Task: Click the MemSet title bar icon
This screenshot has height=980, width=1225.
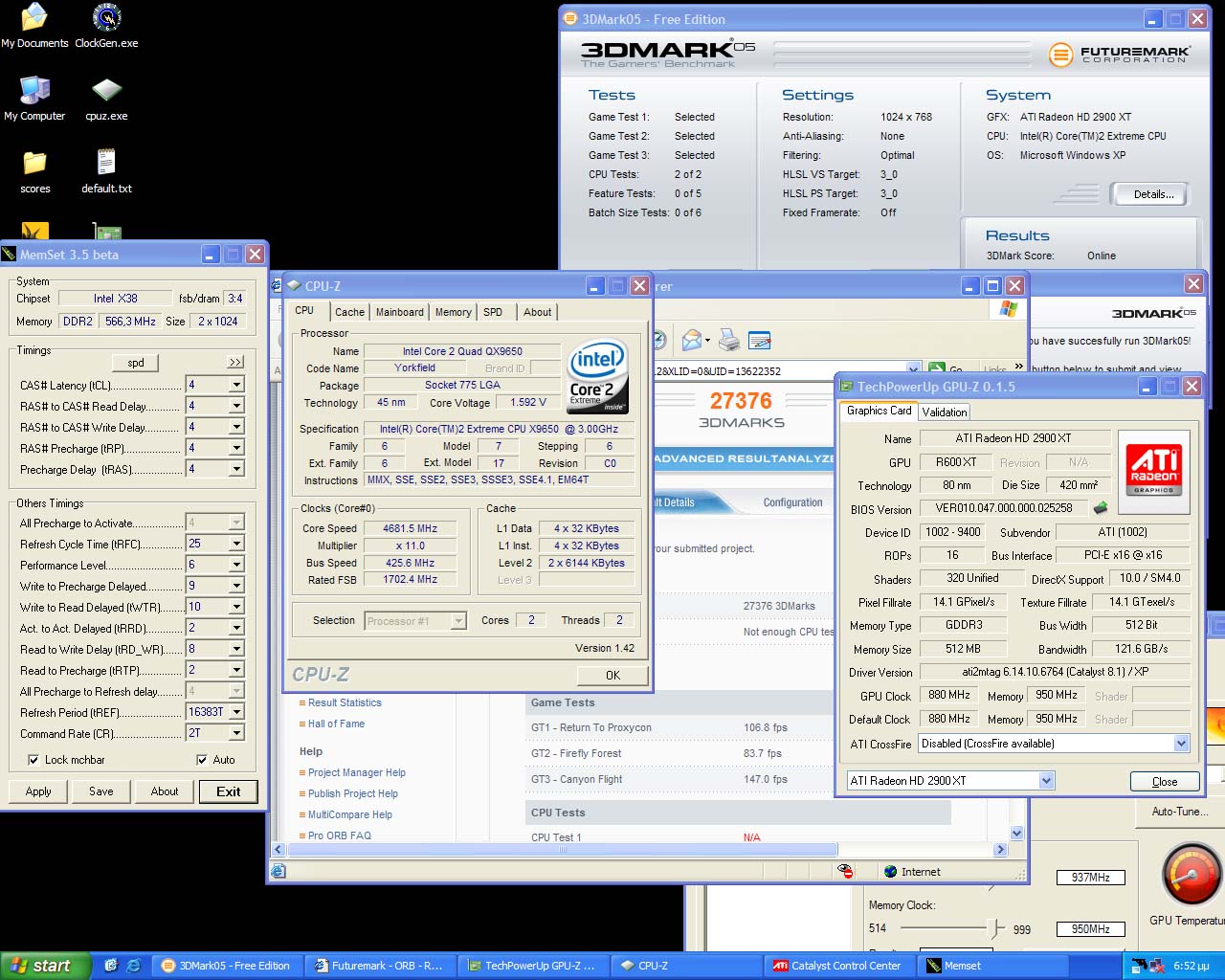Action: coord(9,254)
